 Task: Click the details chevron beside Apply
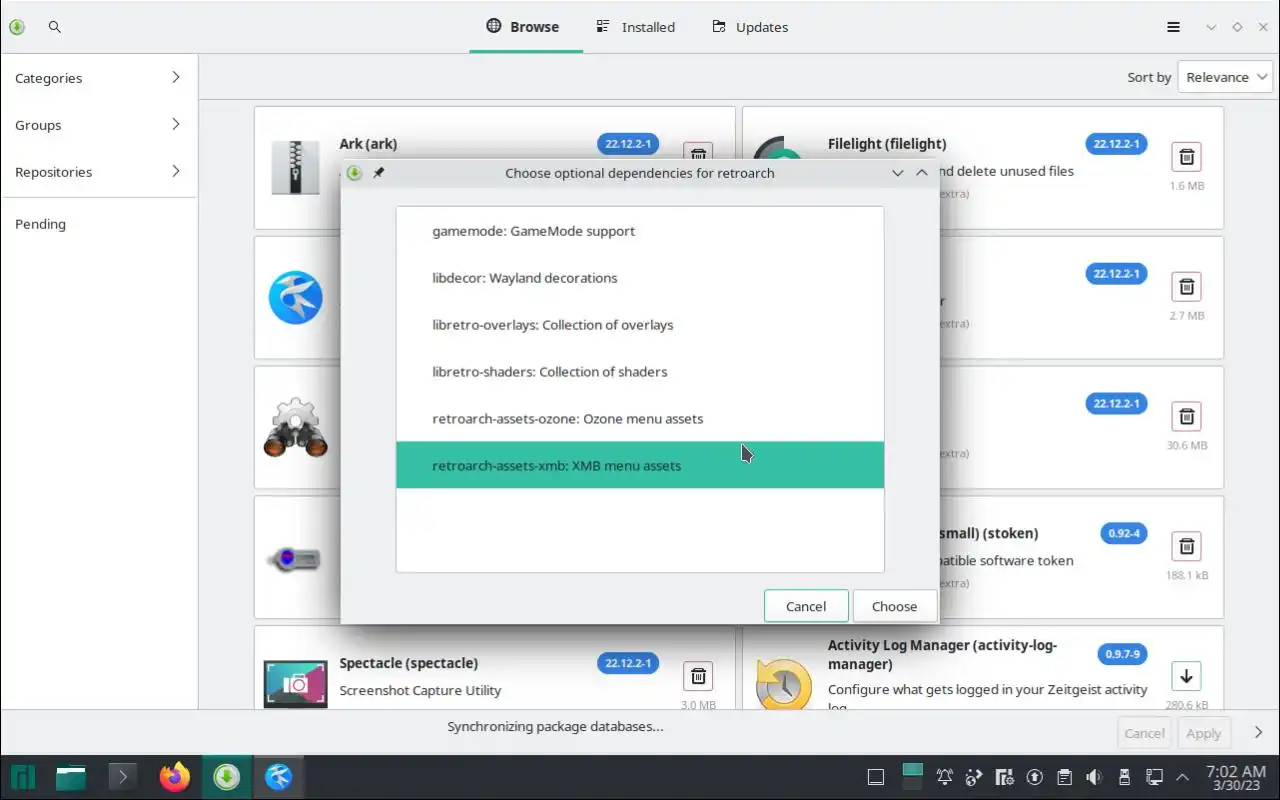pyautogui.click(x=1258, y=732)
